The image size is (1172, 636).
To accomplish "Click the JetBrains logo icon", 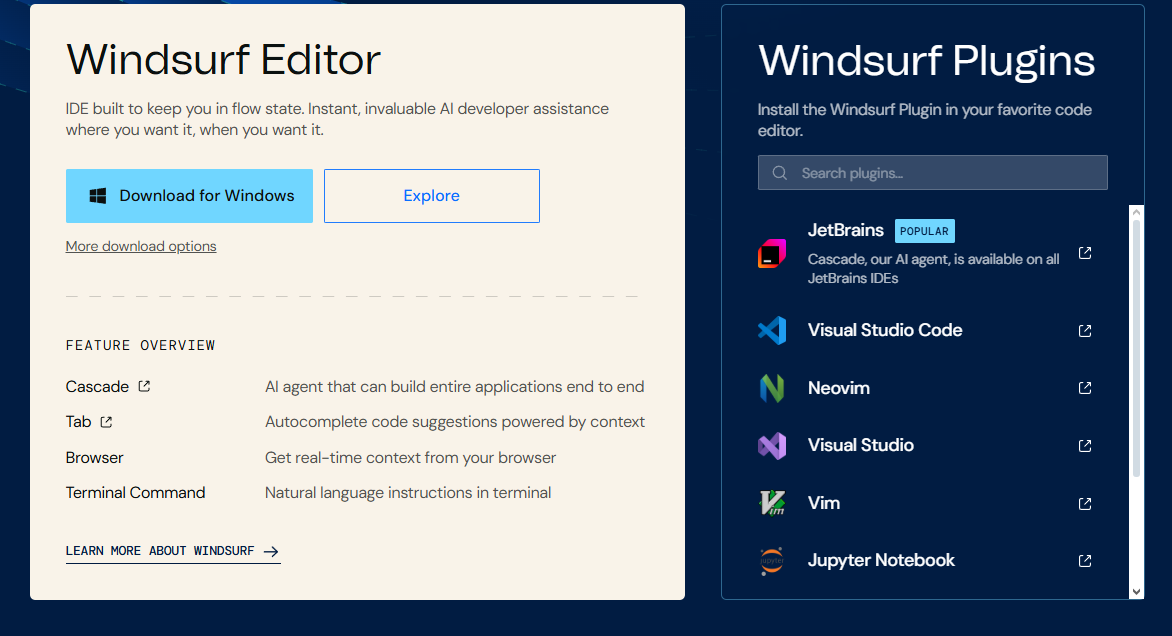I will [x=772, y=254].
